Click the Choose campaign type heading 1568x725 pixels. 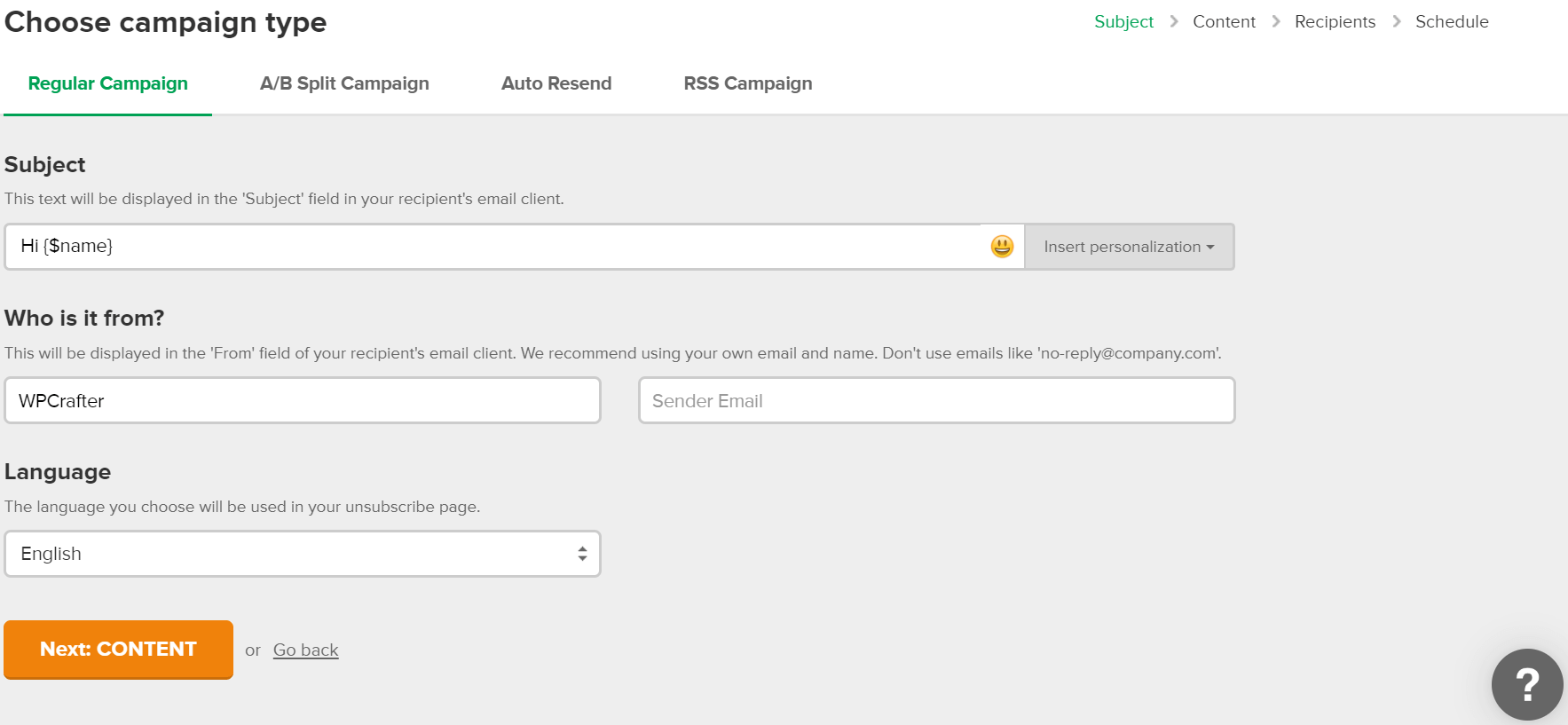pos(166,22)
